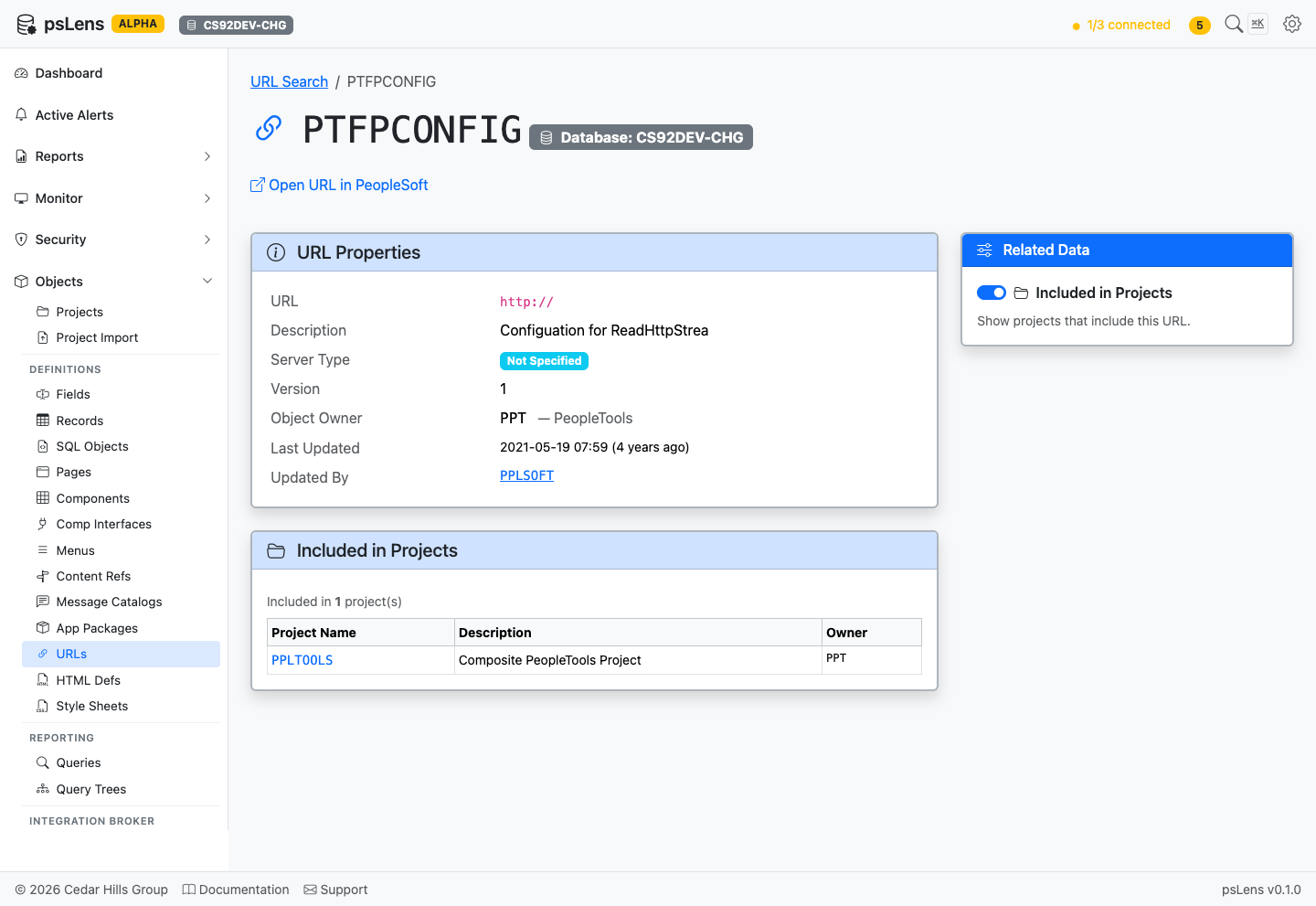Click the ALPHA badge next to psLens
The height and width of the screenshot is (906, 1316).
click(138, 24)
